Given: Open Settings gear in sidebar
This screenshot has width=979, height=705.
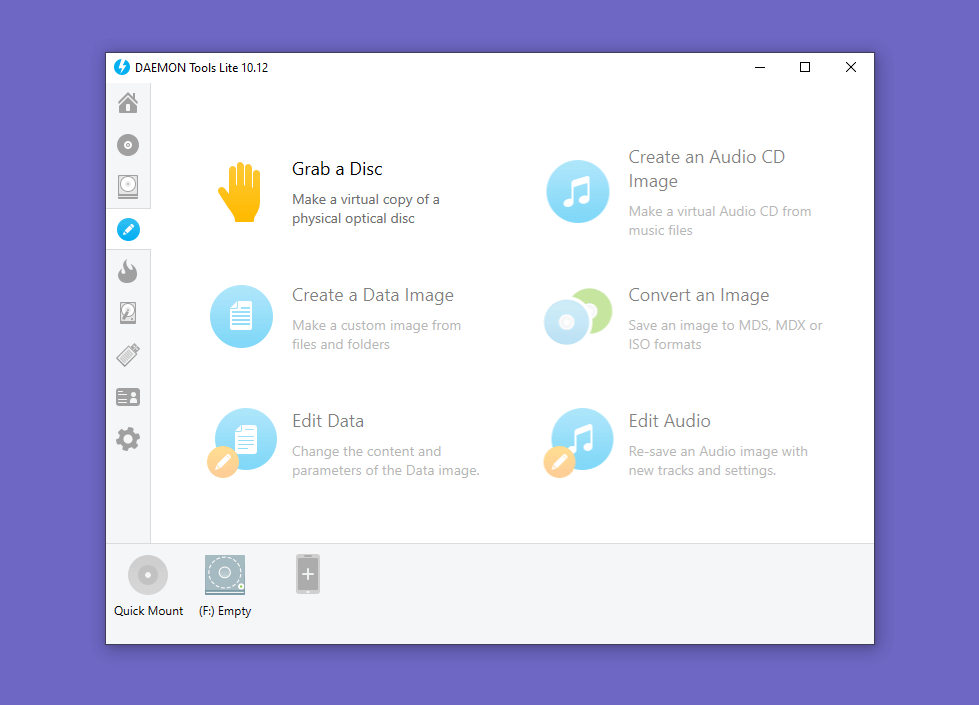Looking at the screenshot, I should point(128,439).
